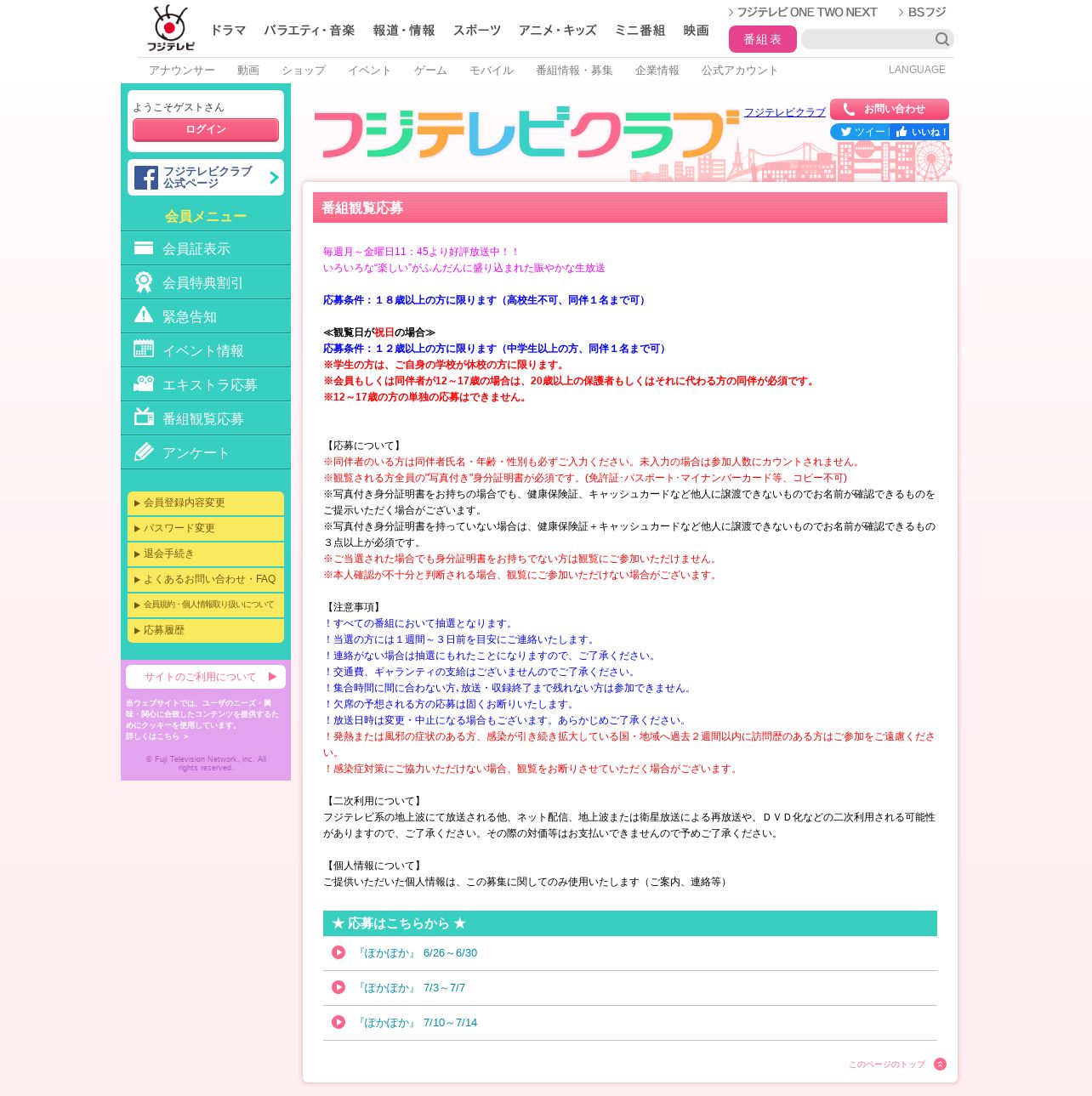This screenshot has height=1096, width=1092.
Task: Click the camera icon beside エキストラ応募
Action: [144, 383]
